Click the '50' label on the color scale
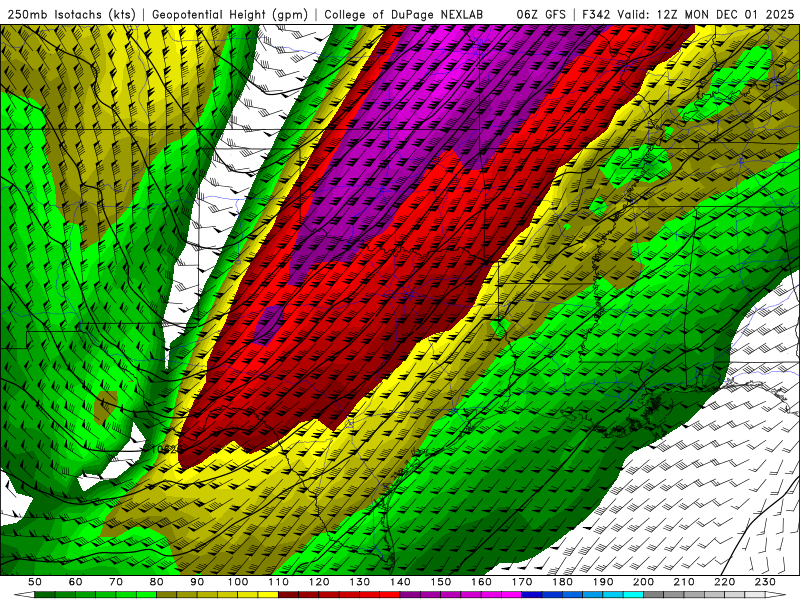Viewport: 800px width, 600px height. pos(35,582)
